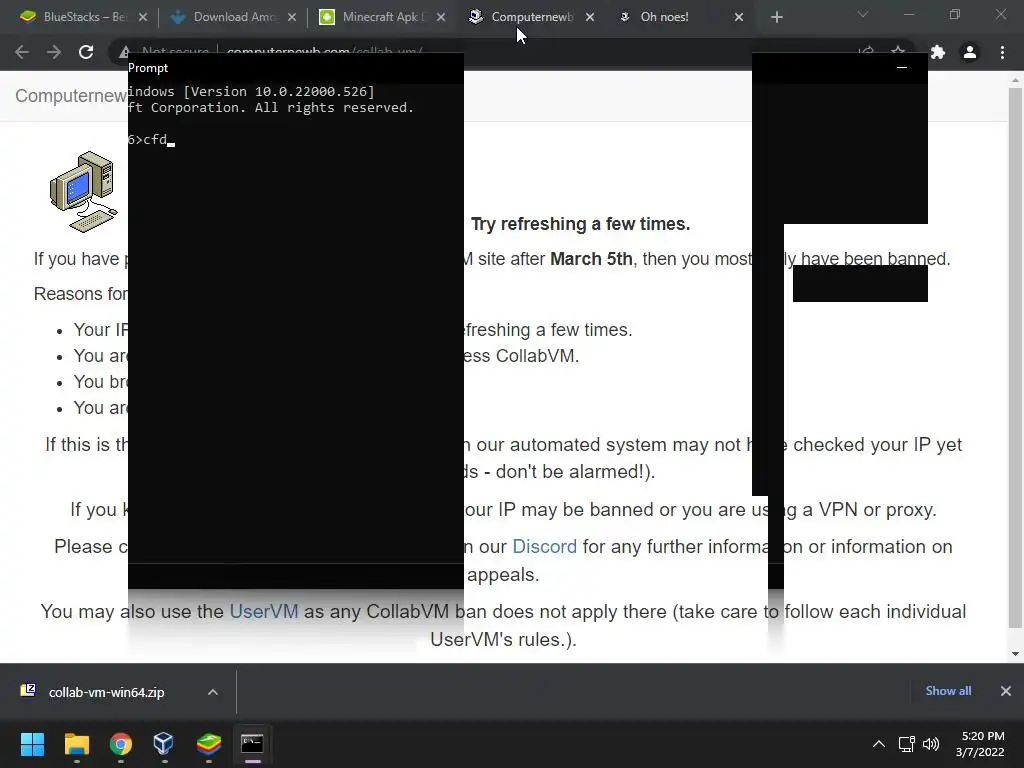1024x768 pixels.
Task: Open network status tray icon
Action: click(x=906, y=744)
